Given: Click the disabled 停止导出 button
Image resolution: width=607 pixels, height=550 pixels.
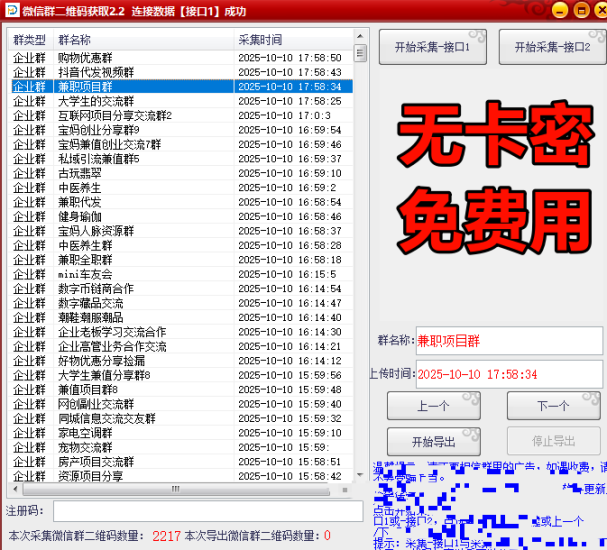Looking at the screenshot, I should click(554, 441).
